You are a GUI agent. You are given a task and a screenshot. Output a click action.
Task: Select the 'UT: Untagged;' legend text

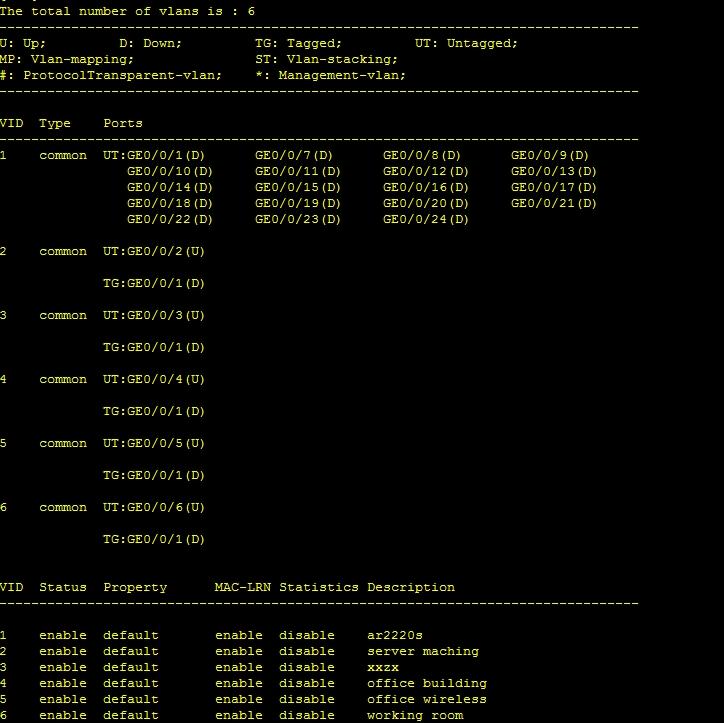pos(466,43)
